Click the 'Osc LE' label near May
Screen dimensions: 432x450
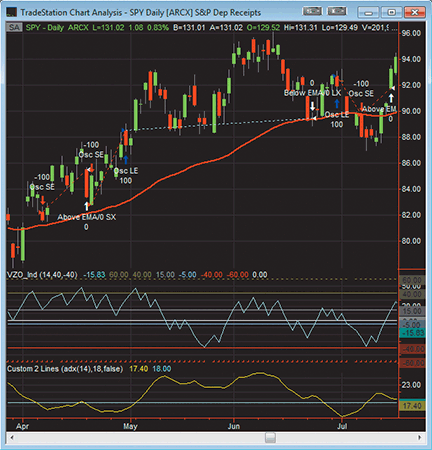(x=126, y=171)
